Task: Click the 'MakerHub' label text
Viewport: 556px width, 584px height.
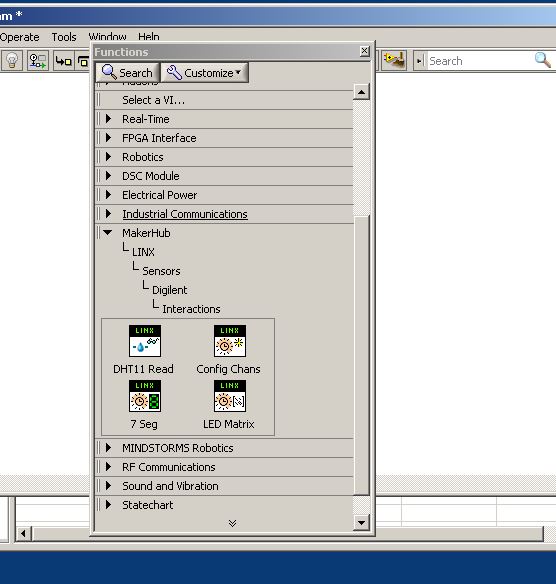Action: pos(146,233)
